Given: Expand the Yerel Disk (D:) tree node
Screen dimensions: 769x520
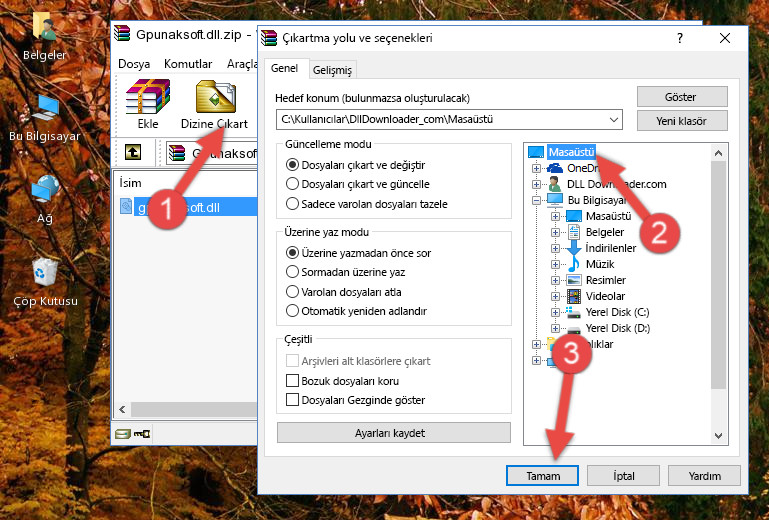Looking at the screenshot, I should coord(555,328).
